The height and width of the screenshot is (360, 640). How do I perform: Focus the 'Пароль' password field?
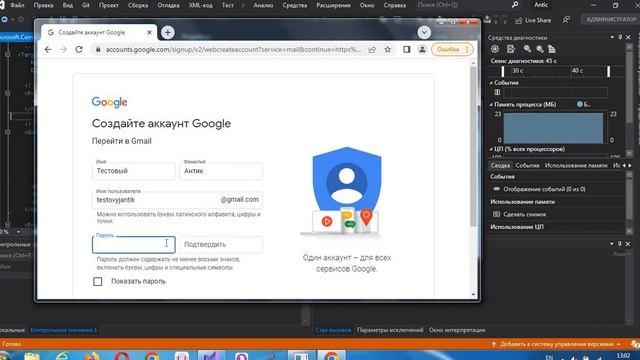pos(133,244)
